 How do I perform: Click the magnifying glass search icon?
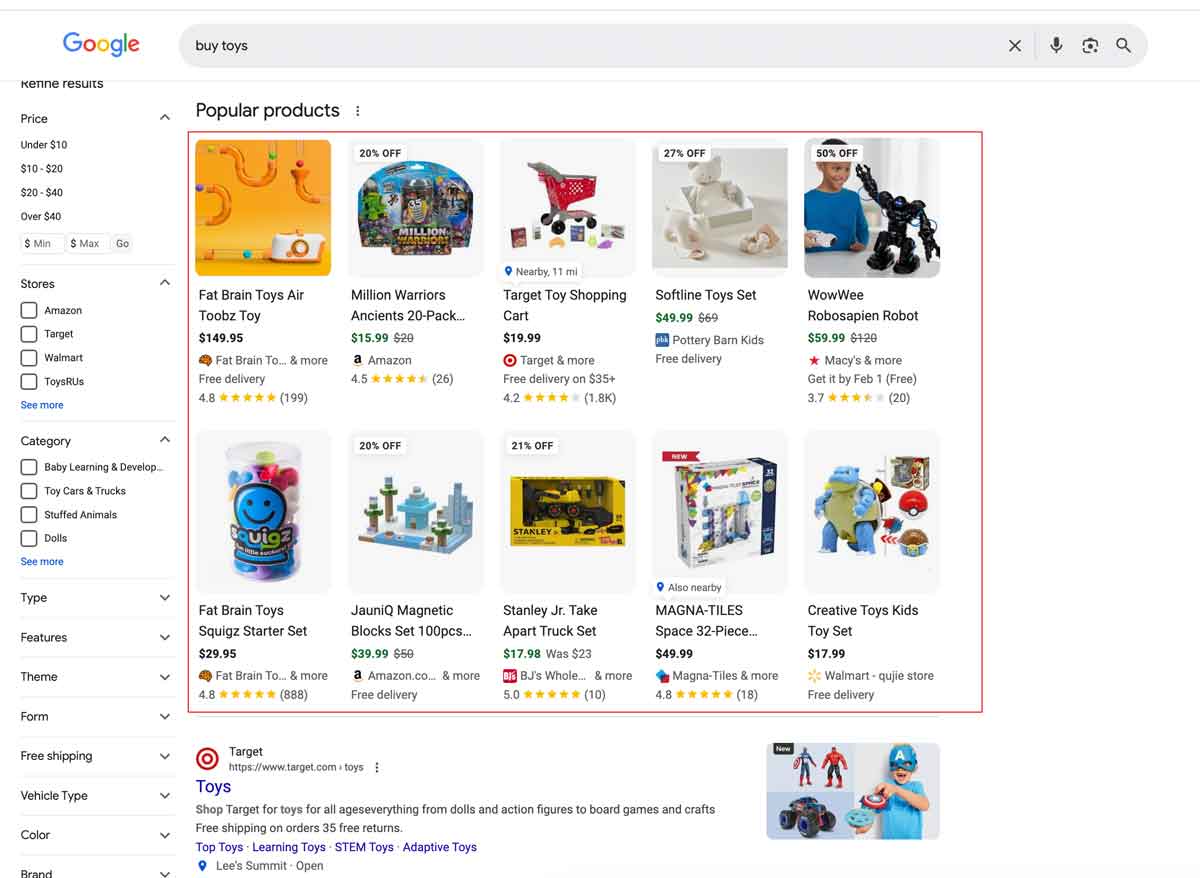[x=1124, y=46]
